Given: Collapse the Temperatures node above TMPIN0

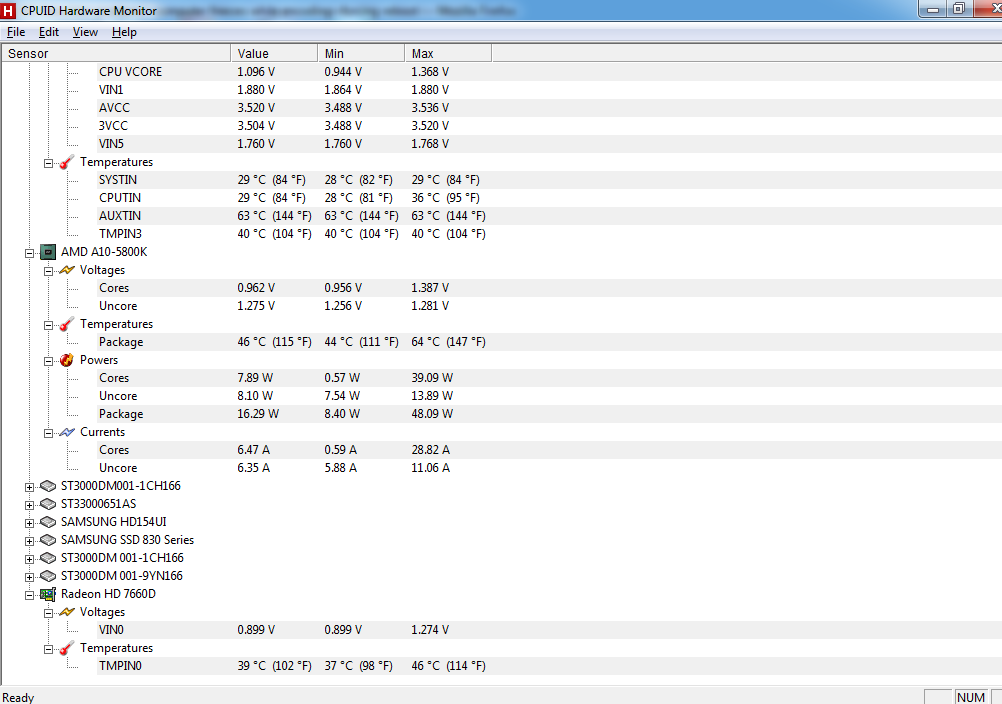Looking at the screenshot, I should click(49, 649).
